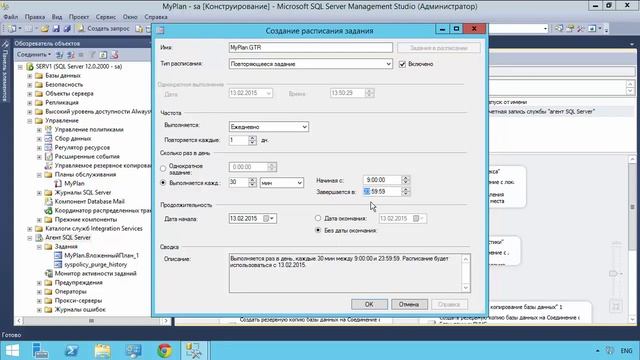Viewport: 640px width, 360px height.
Task: Select Сбор данных node icon
Action: click(49, 138)
